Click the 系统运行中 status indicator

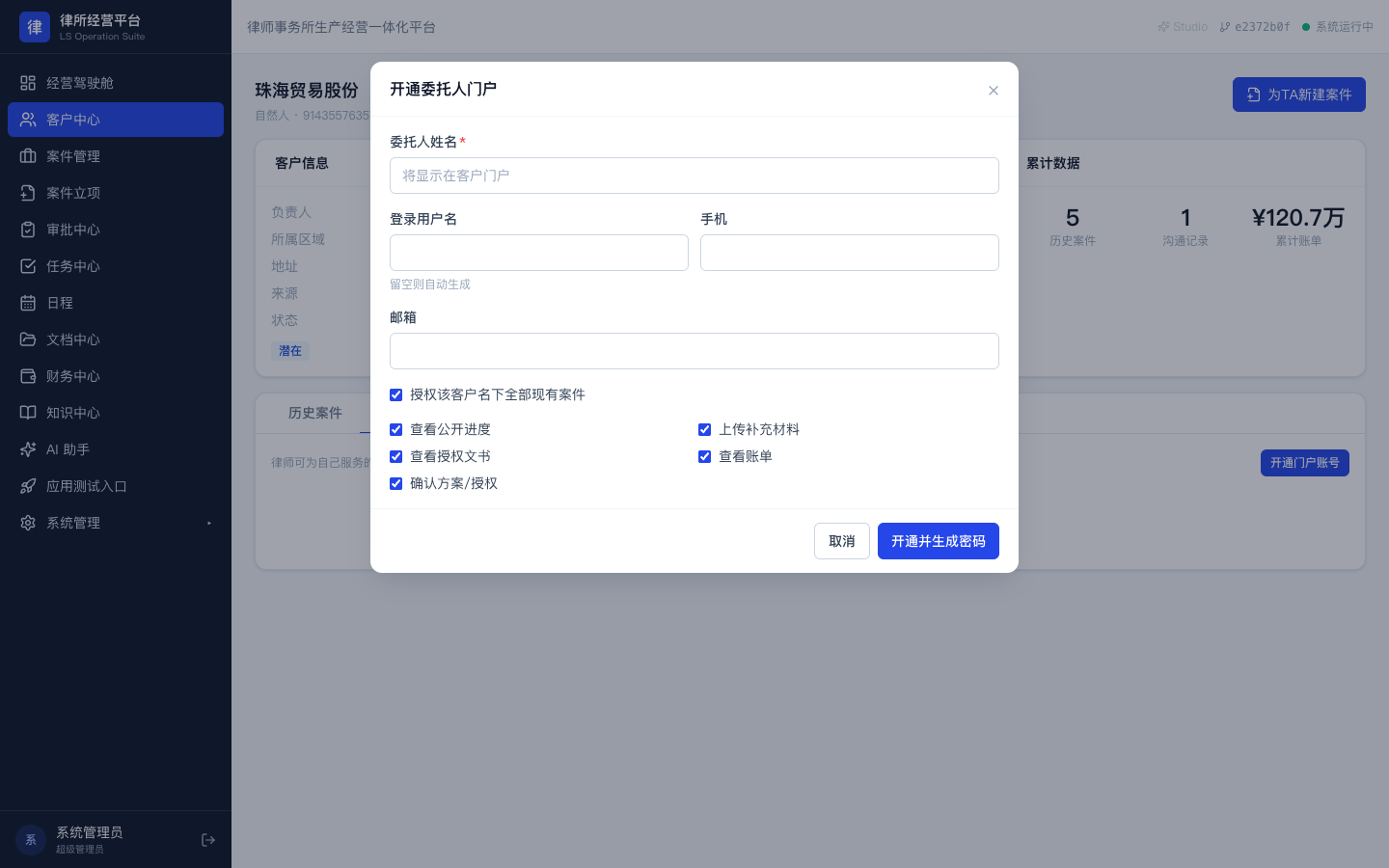[1338, 27]
